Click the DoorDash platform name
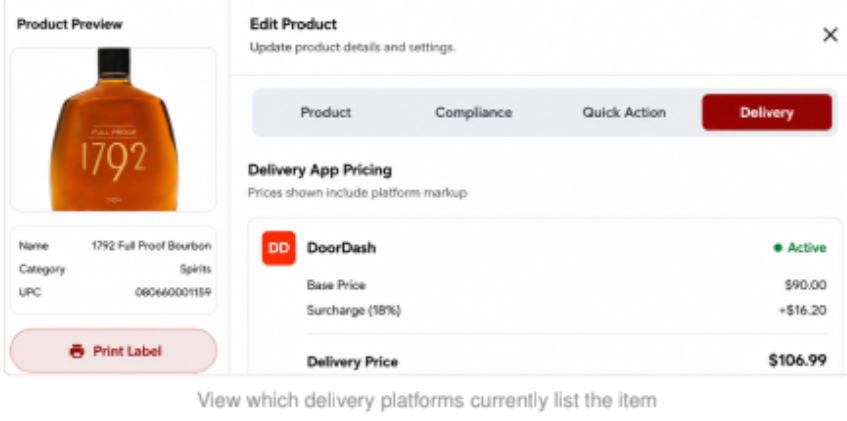 pyautogui.click(x=341, y=248)
